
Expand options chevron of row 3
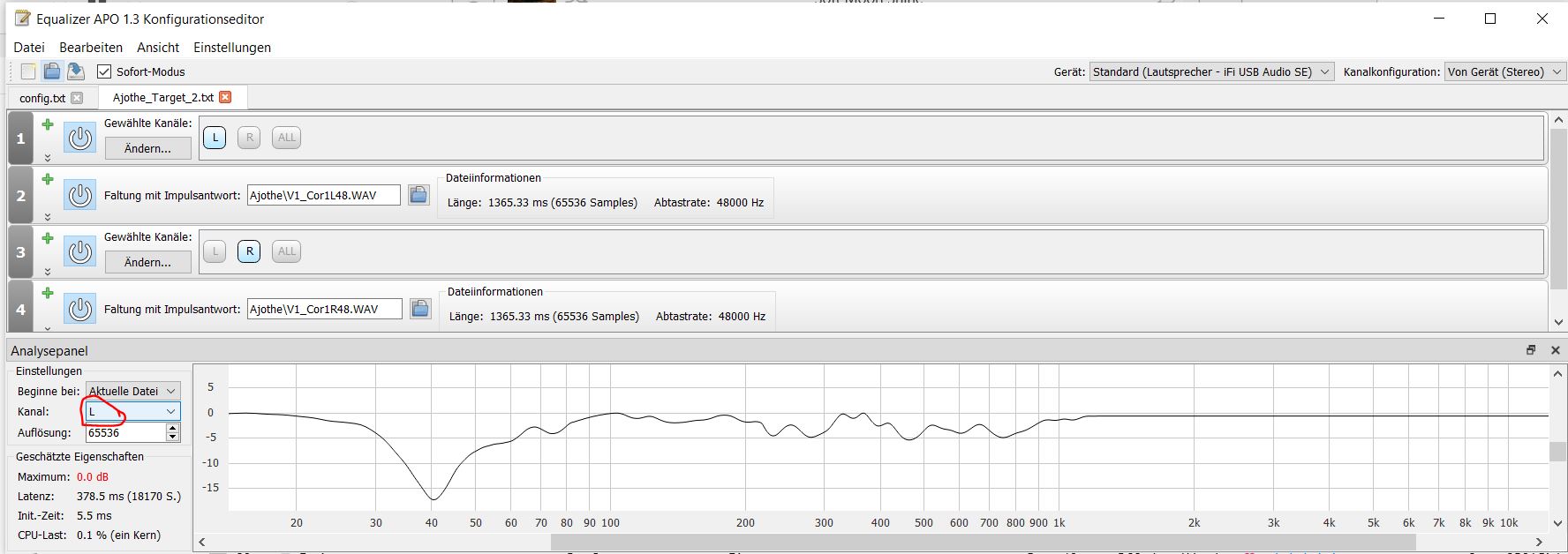(48, 272)
